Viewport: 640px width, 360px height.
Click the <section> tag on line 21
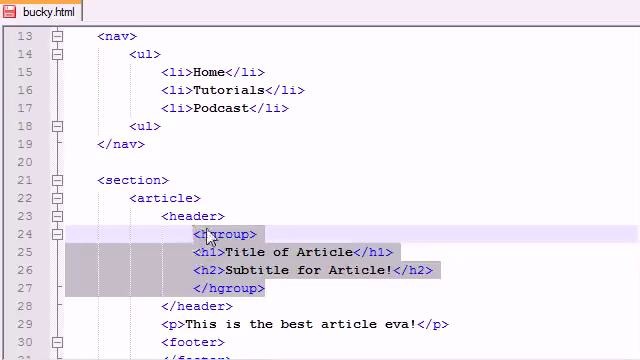pyautogui.click(x=133, y=180)
